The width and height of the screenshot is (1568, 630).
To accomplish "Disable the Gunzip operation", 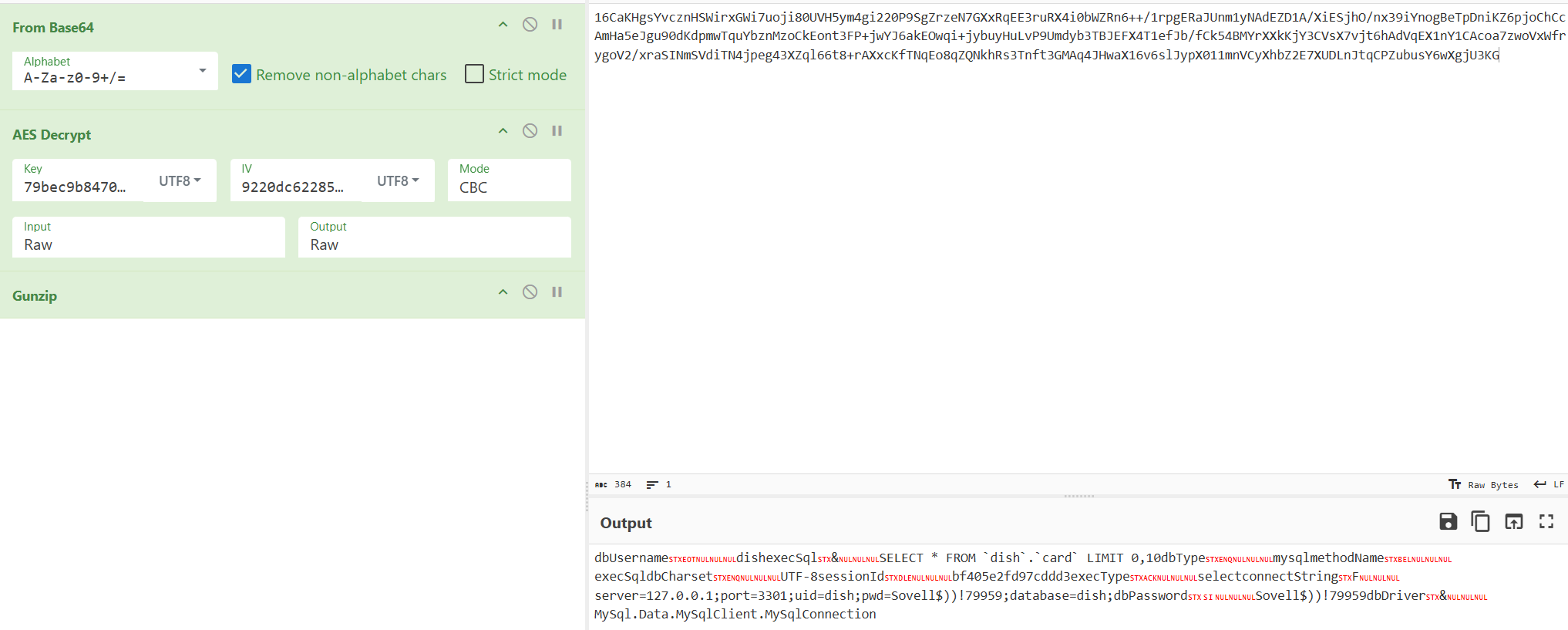I will click(530, 292).
